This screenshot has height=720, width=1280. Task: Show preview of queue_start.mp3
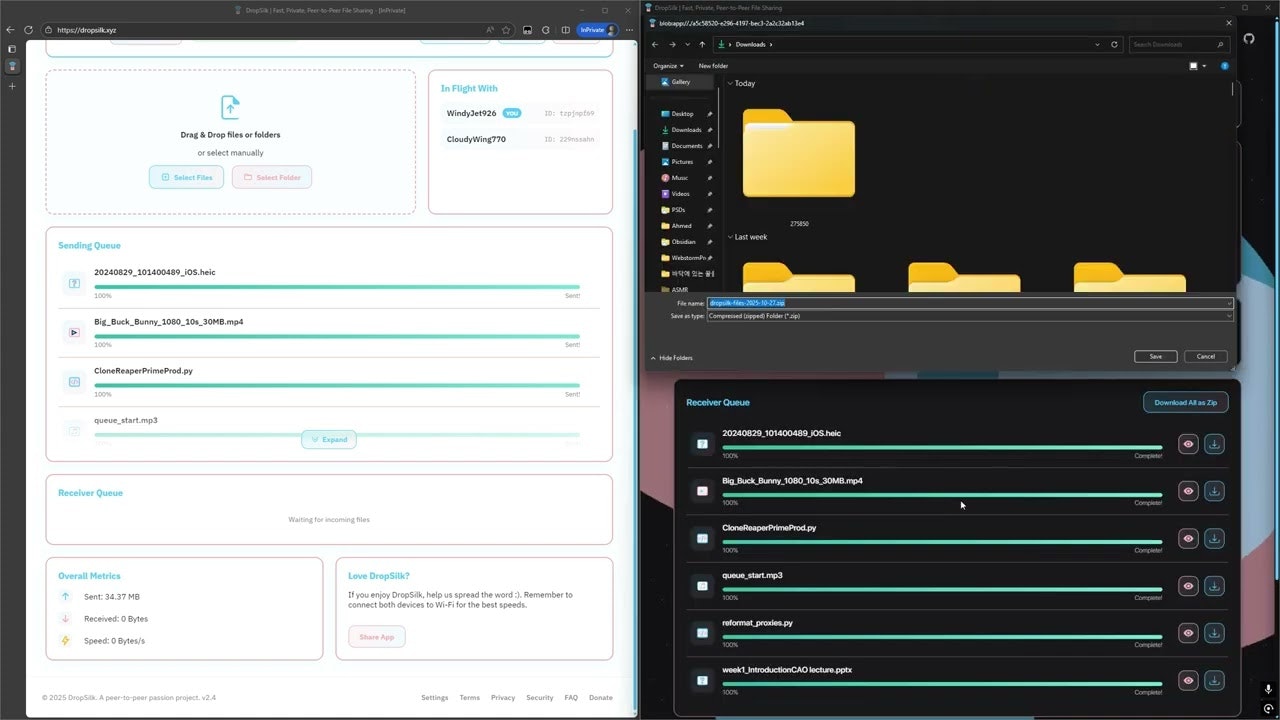tap(1188, 586)
